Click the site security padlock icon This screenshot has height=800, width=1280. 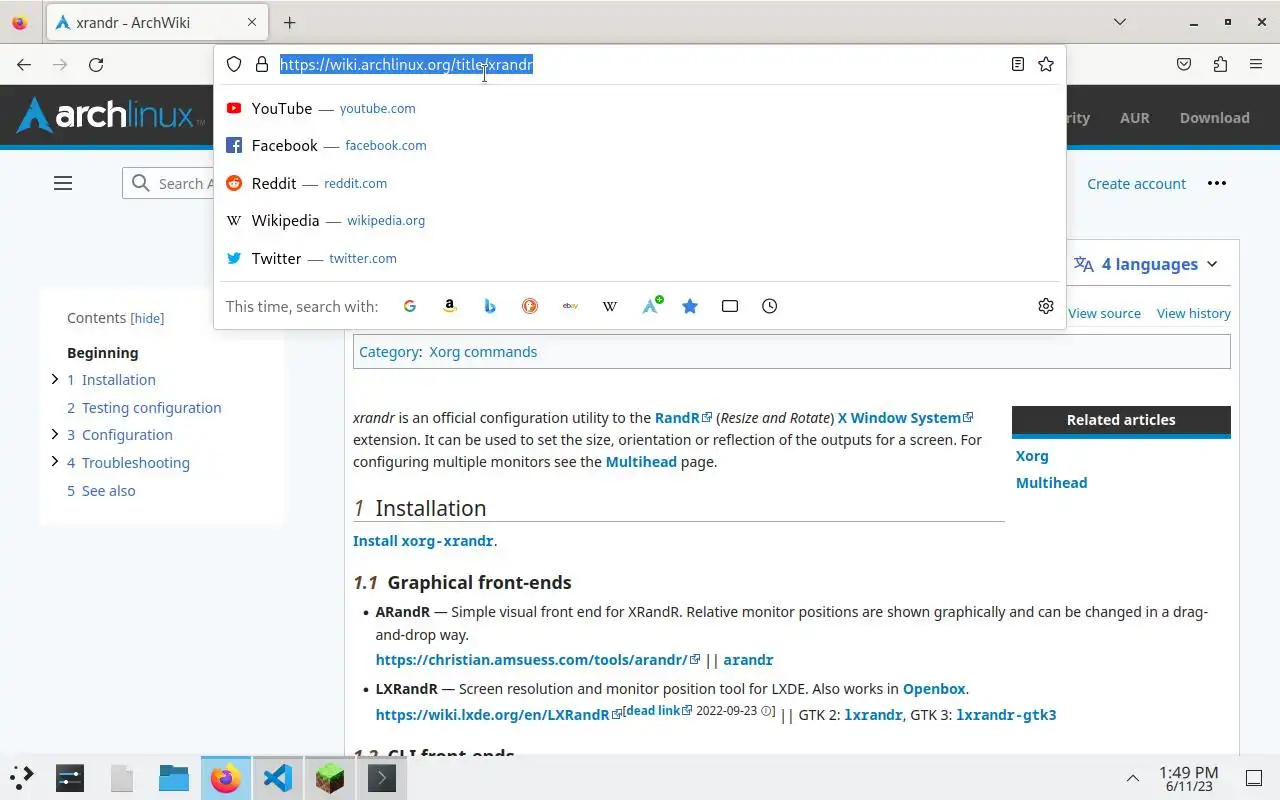[x=262, y=64]
